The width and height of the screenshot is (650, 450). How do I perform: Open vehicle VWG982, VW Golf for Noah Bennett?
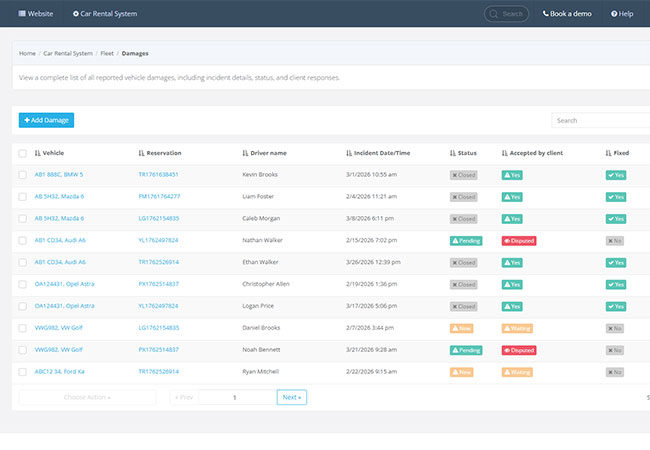tap(58, 350)
